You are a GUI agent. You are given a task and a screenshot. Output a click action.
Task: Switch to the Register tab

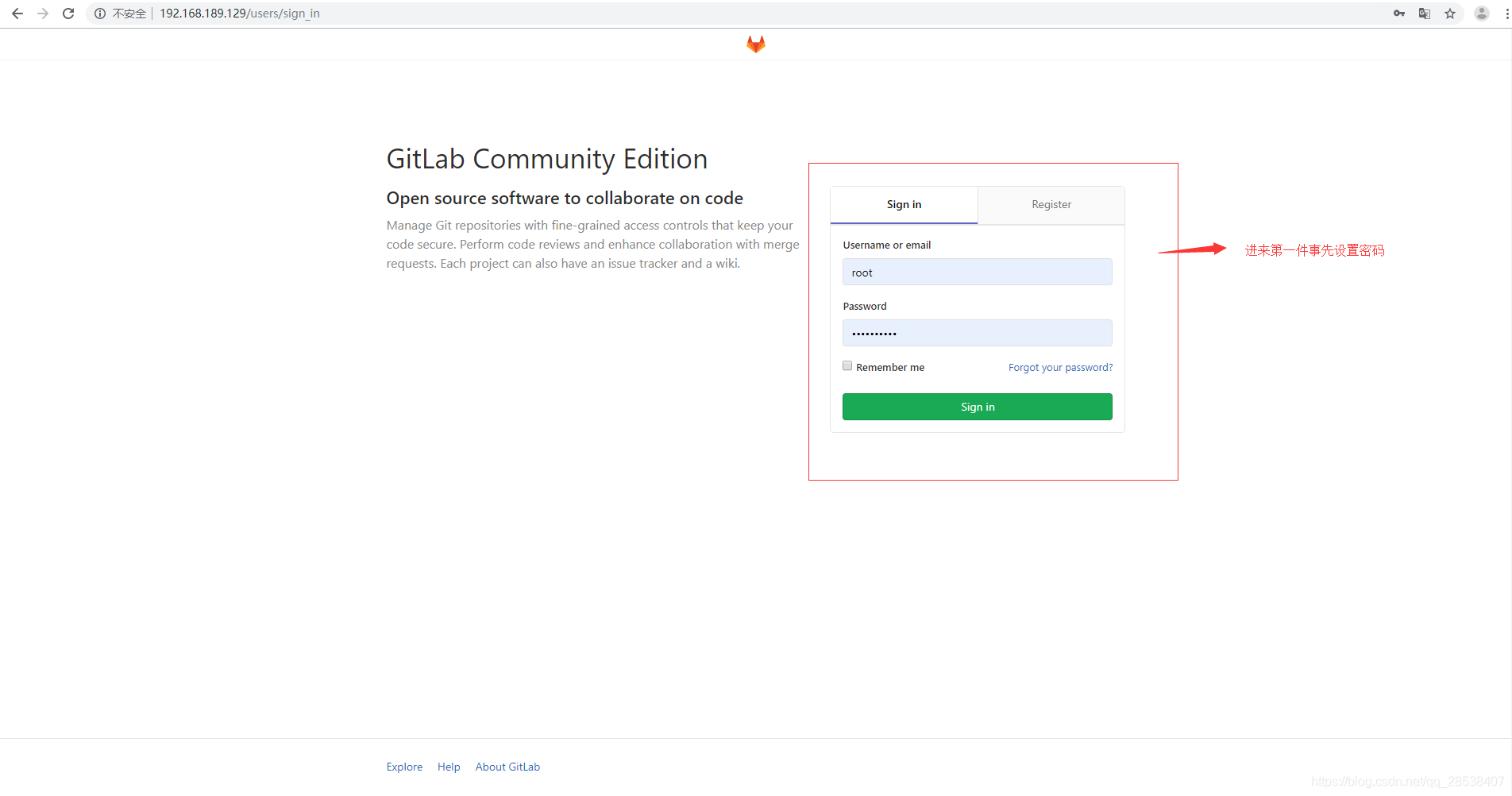click(1051, 205)
